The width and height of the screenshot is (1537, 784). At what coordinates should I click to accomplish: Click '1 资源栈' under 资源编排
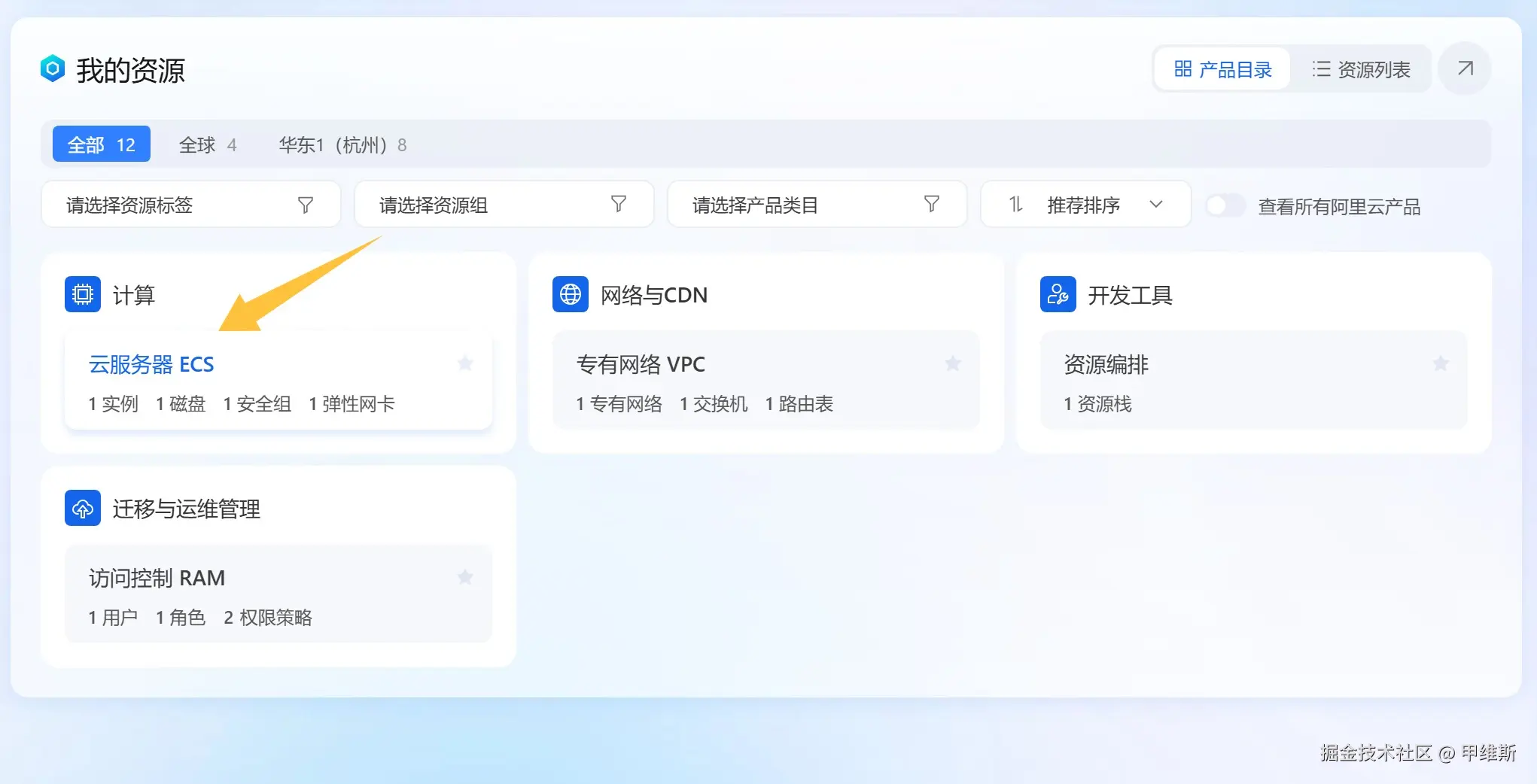pos(1098,404)
